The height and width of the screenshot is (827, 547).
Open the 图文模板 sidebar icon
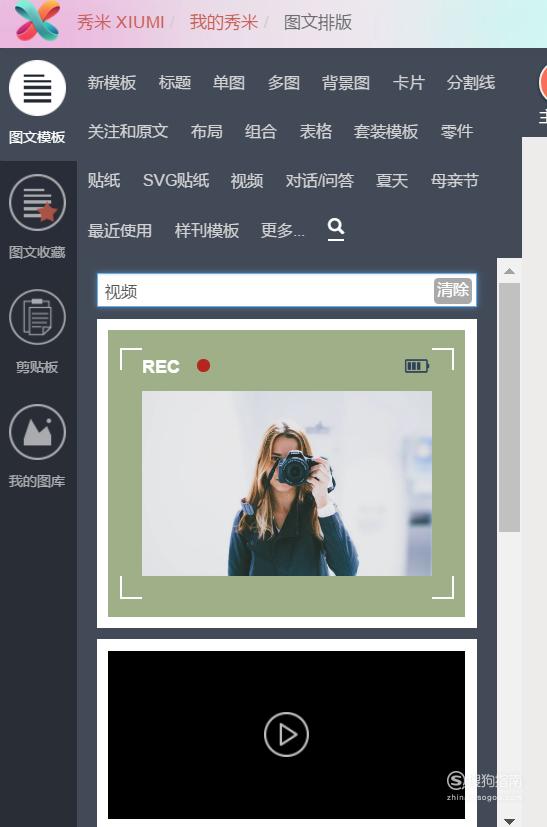click(x=37, y=88)
